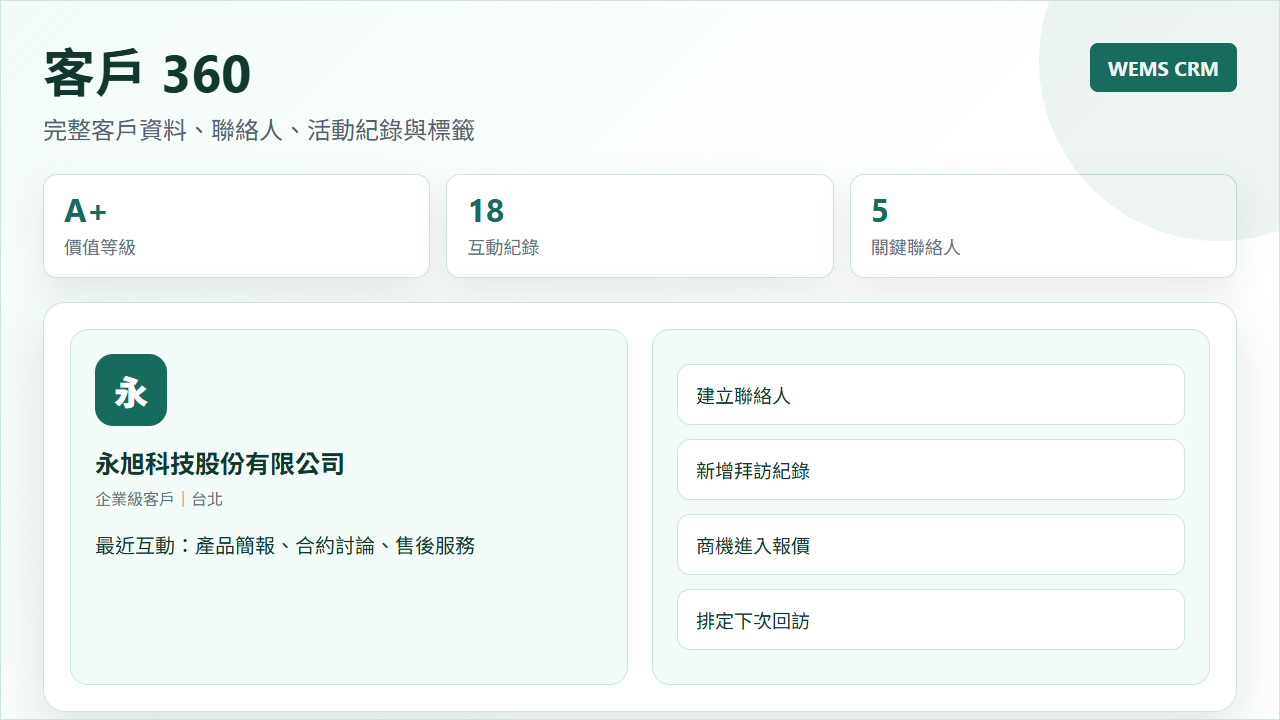The width and height of the screenshot is (1280, 720).
Task: Open the 5 關鍵聯絡人 card
Action: click(x=1043, y=226)
